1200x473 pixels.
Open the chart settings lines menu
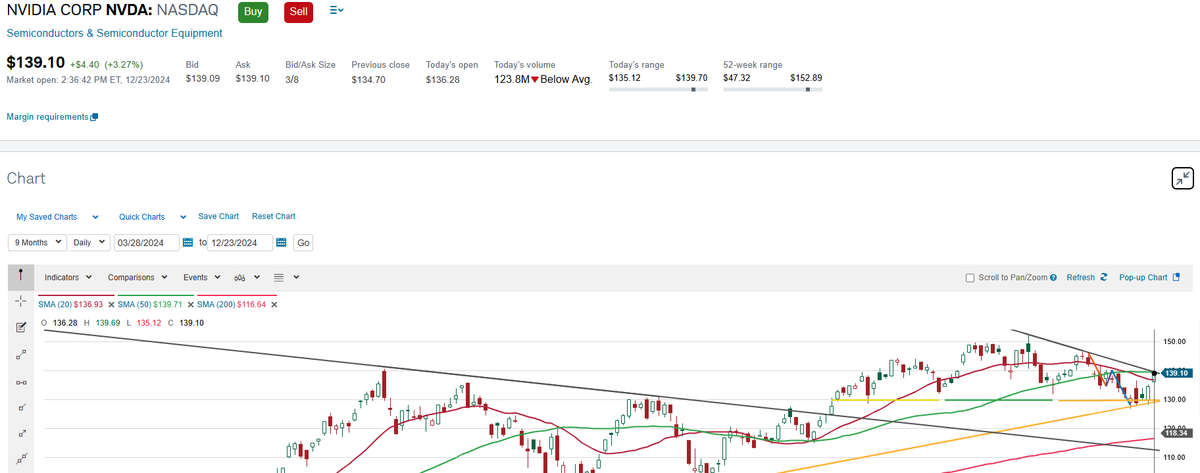coord(286,277)
